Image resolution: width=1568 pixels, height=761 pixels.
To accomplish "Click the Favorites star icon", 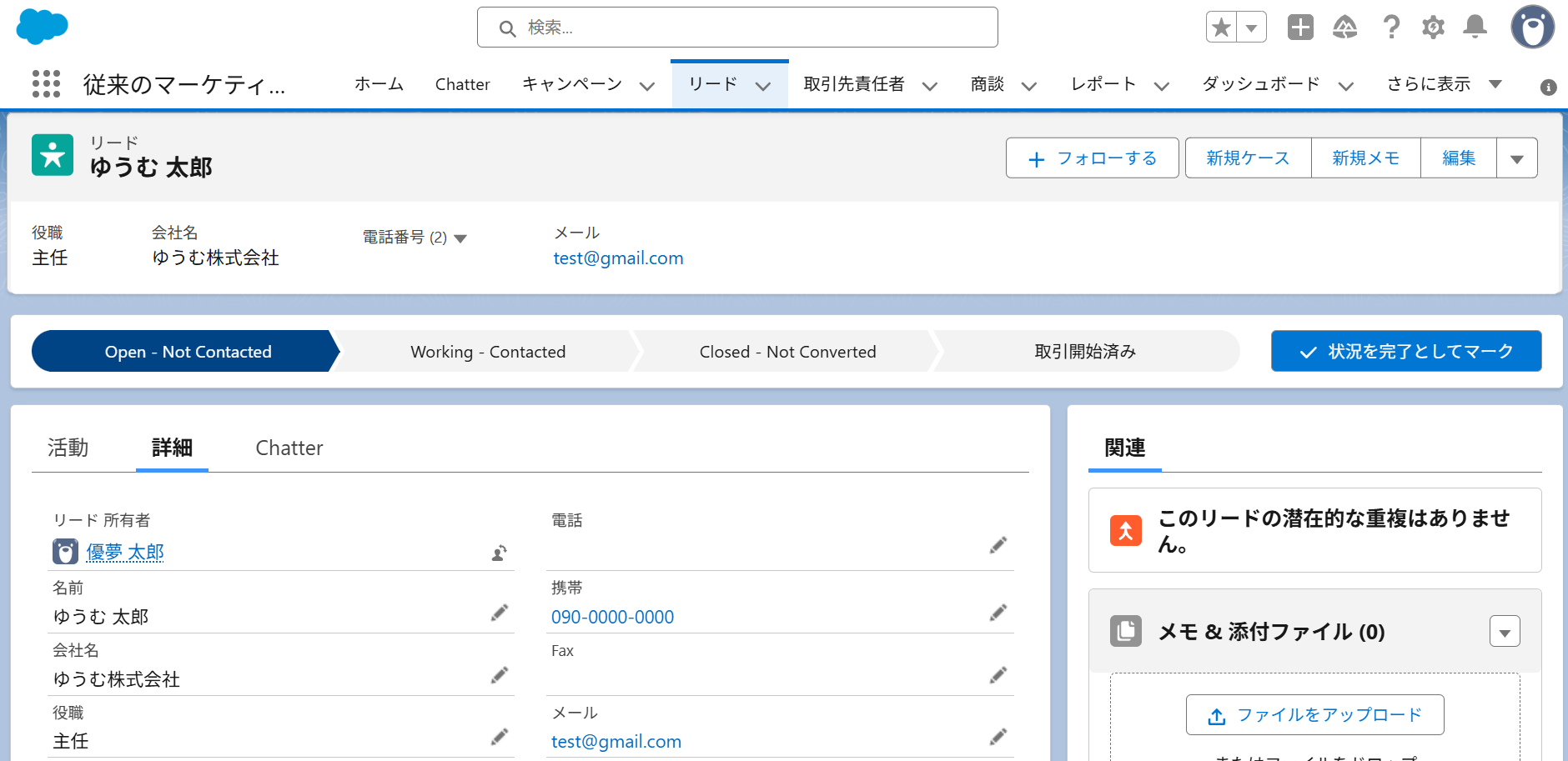I will [x=1222, y=28].
